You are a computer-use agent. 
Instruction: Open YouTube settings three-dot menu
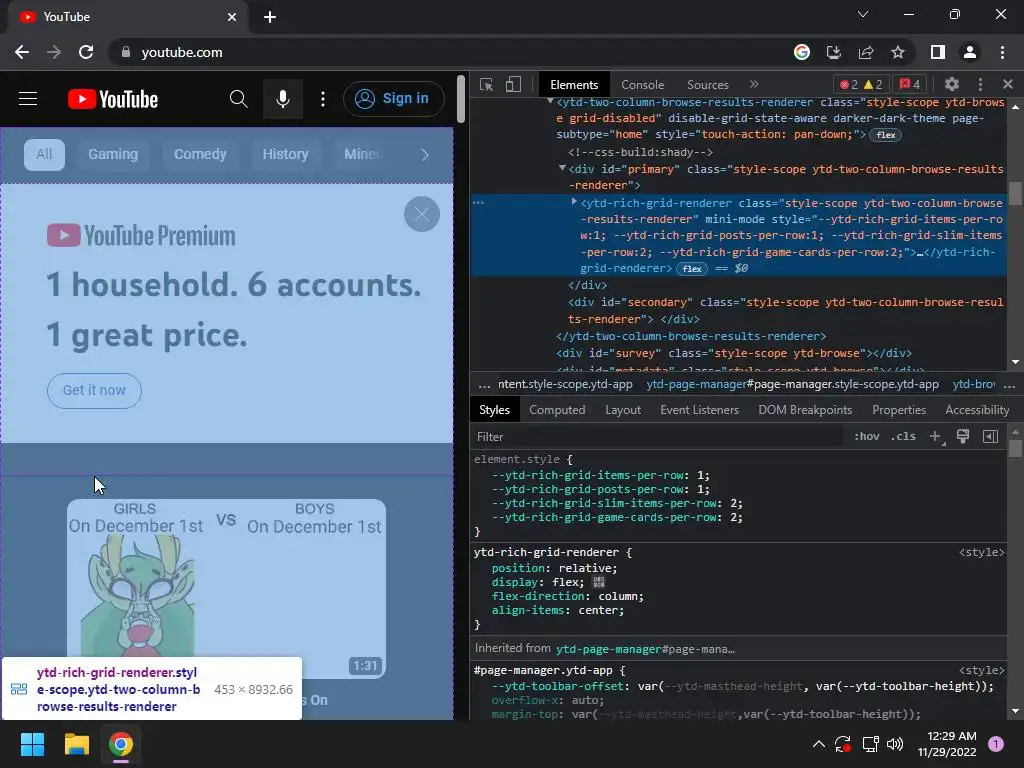323,99
